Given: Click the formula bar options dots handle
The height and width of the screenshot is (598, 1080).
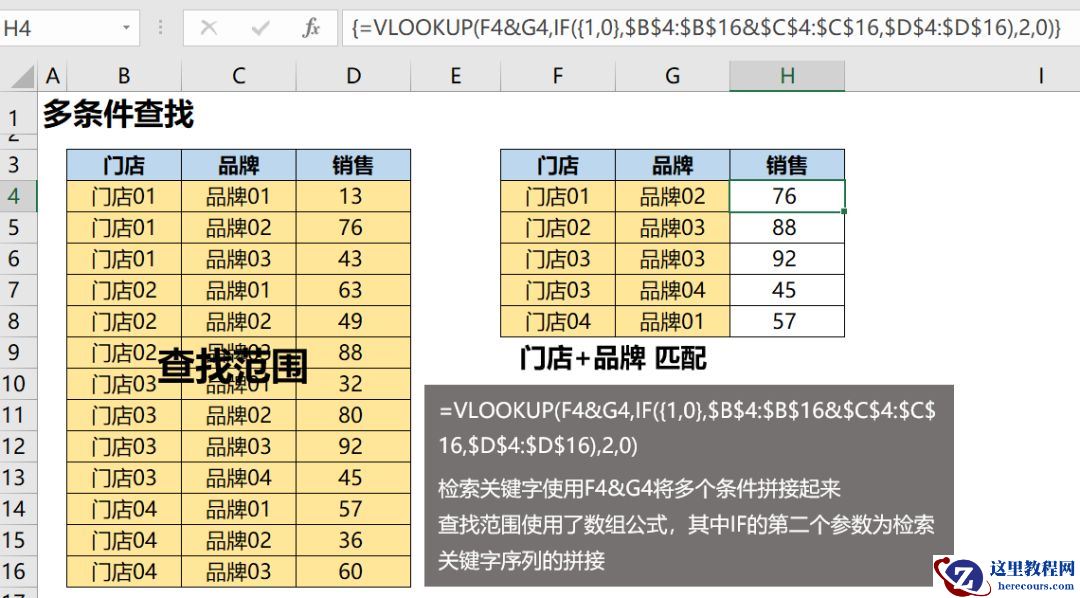Looking at the screenshot, I should pos(160,28).
